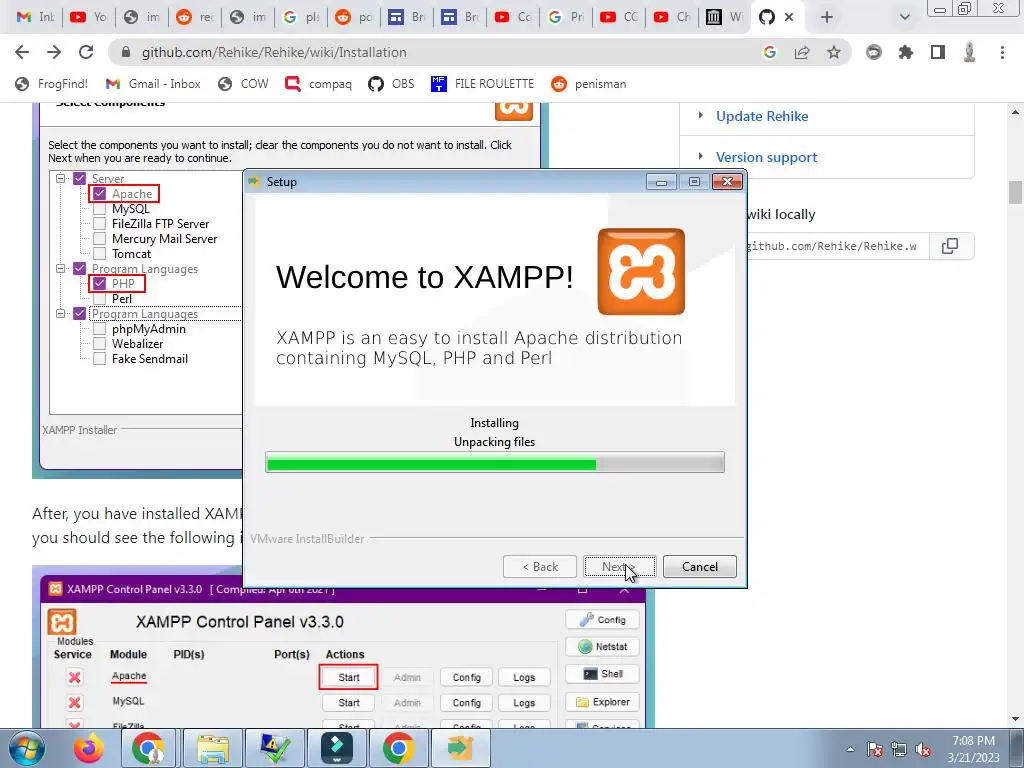The image size is (1024, 768).
Task: Reload the GitHub wiki page
Action: (x=86, y=52)
